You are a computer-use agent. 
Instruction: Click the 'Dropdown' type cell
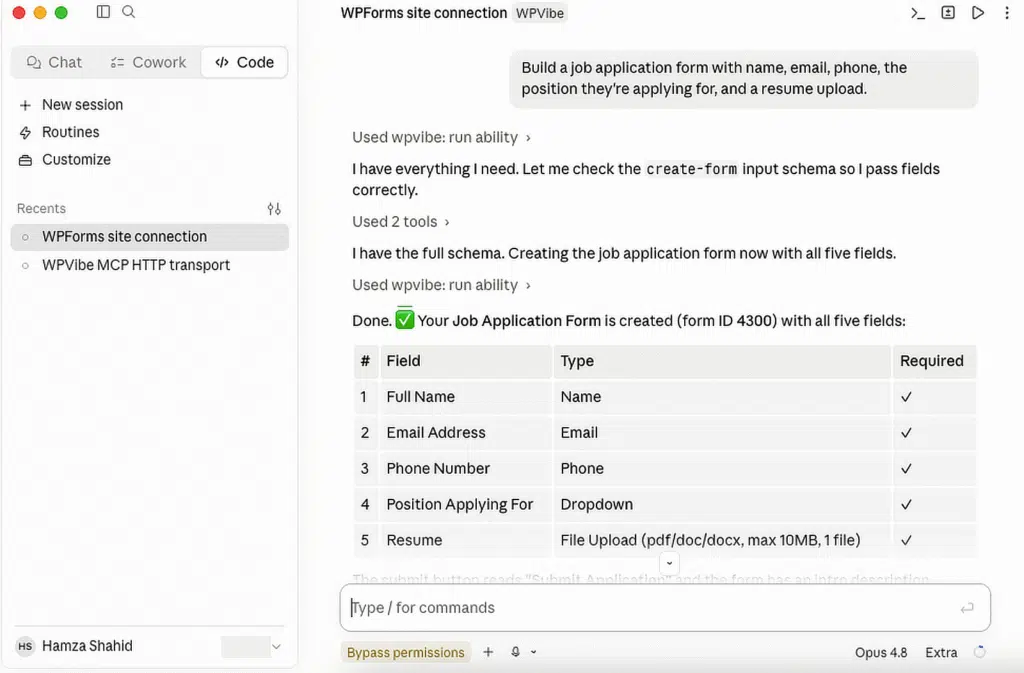(x=722, y=505)
